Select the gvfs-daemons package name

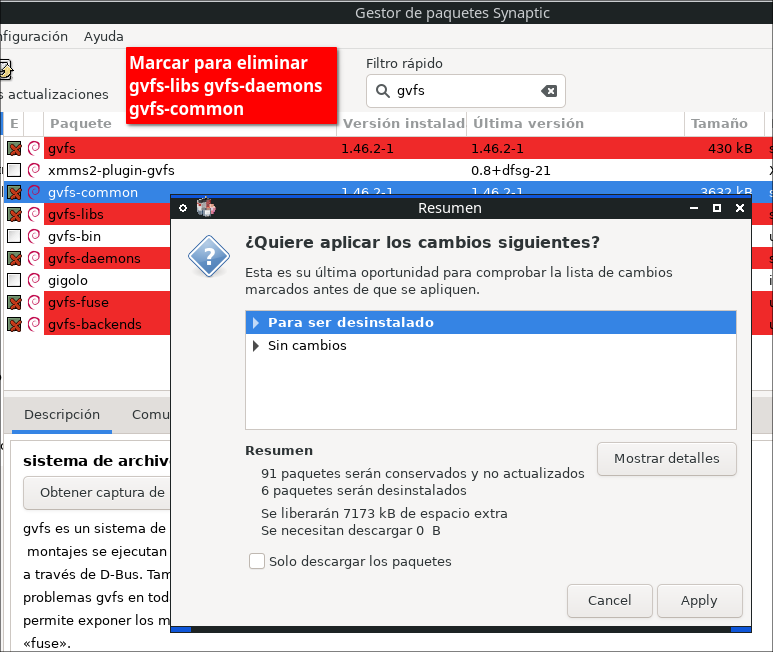point(94,258)
